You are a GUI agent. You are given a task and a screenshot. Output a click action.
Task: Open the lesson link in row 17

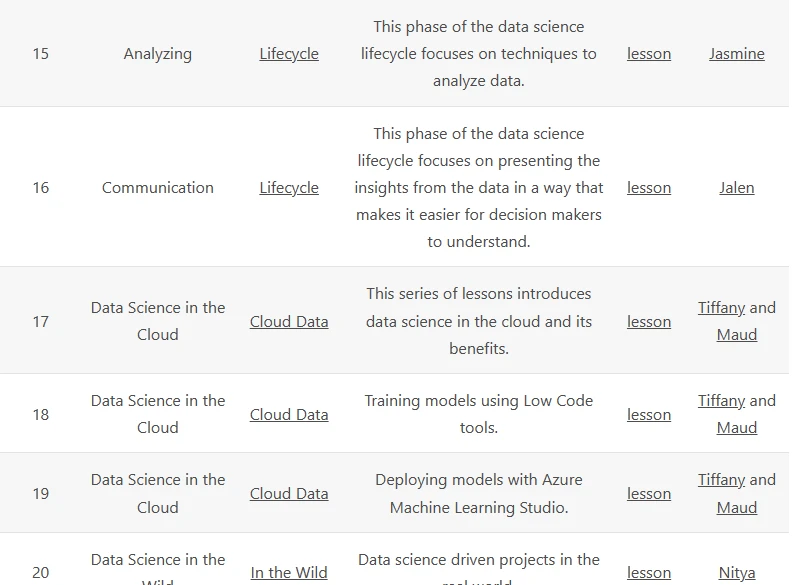click(x=649, y=322)
